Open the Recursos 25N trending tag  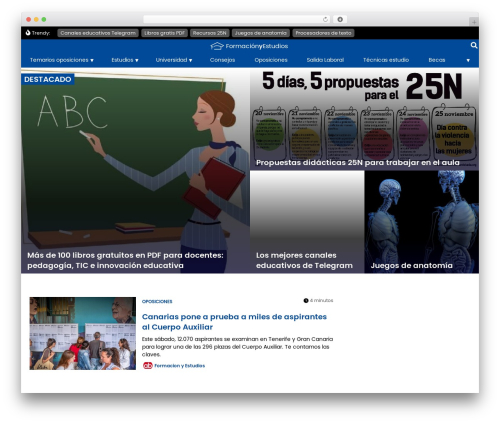click(209, 33)
